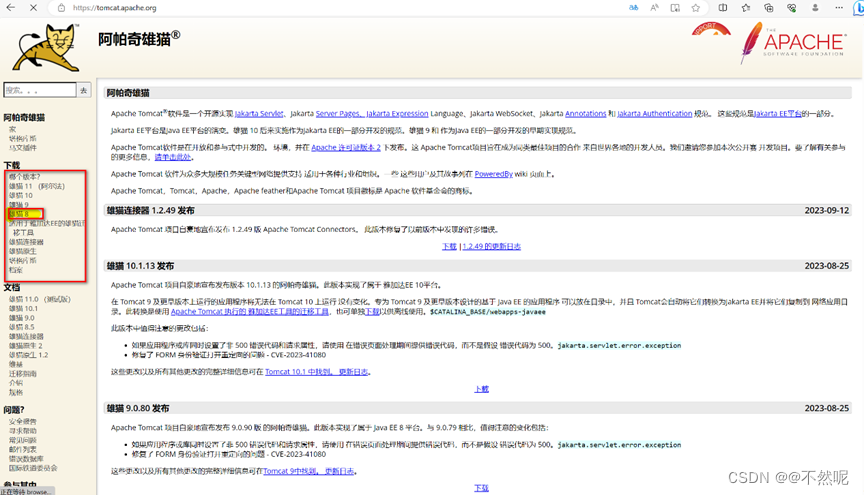Open Collections icon in toolbar
Image resolution: width=864 pixels, height=495 pixels.
(769, 8)
